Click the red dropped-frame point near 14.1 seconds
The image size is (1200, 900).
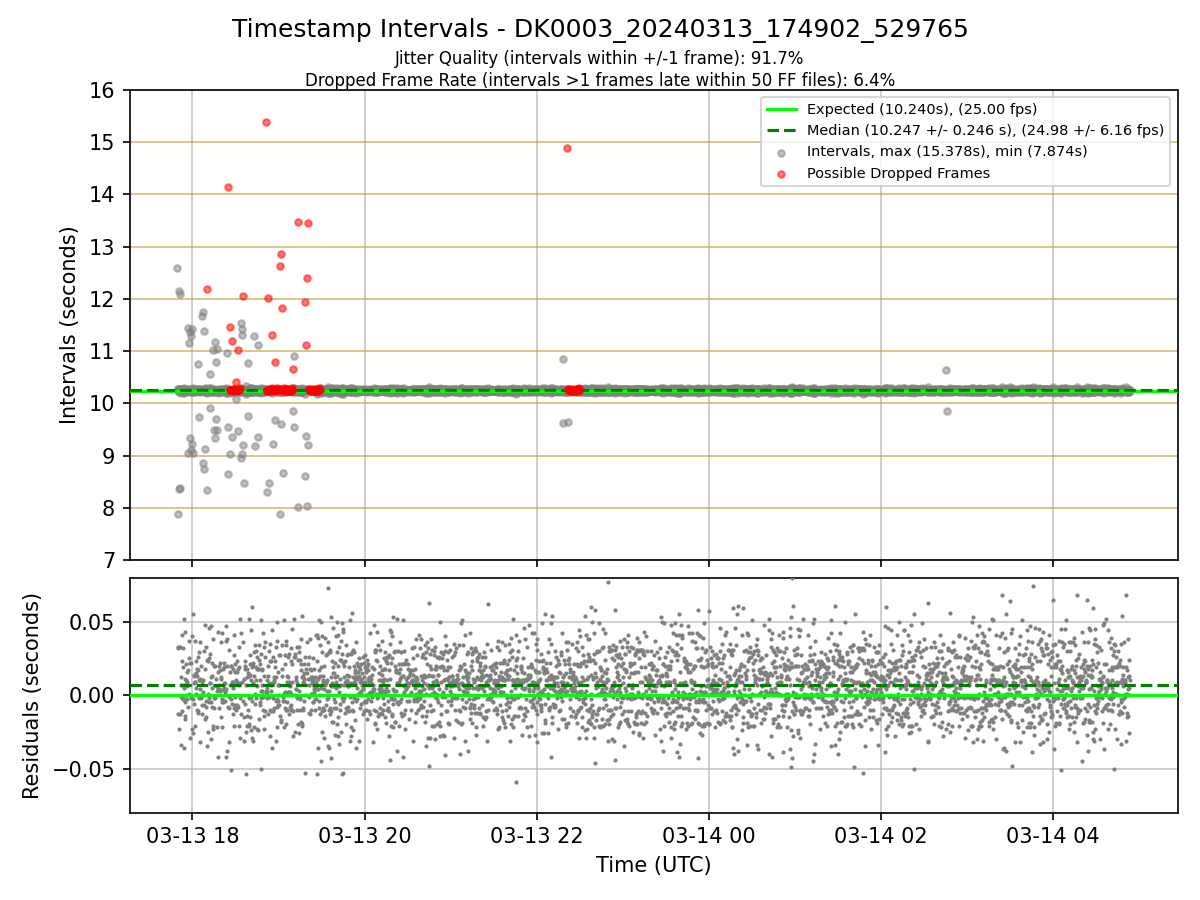click(228, 187)
